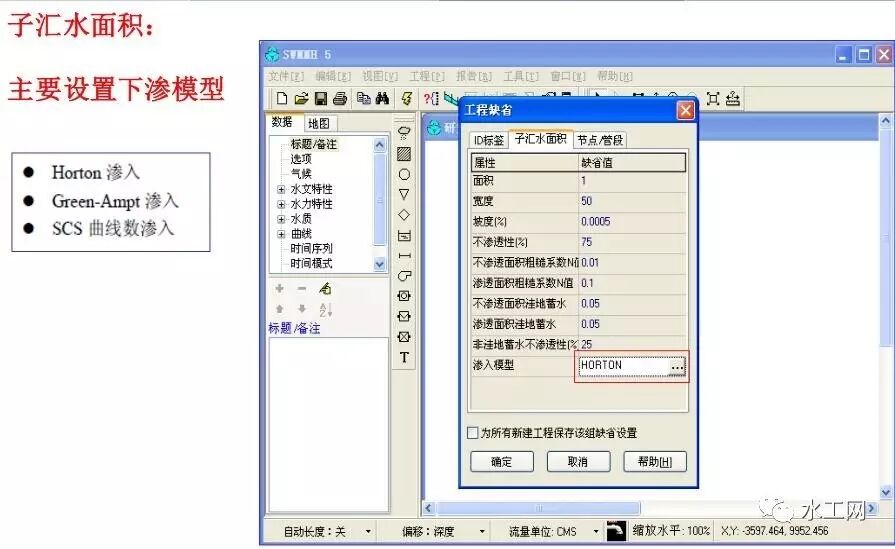Click the Copy toolbar icon
This screenshot has width=895, height=549.
pyautogui.click(x=364, y=99)
